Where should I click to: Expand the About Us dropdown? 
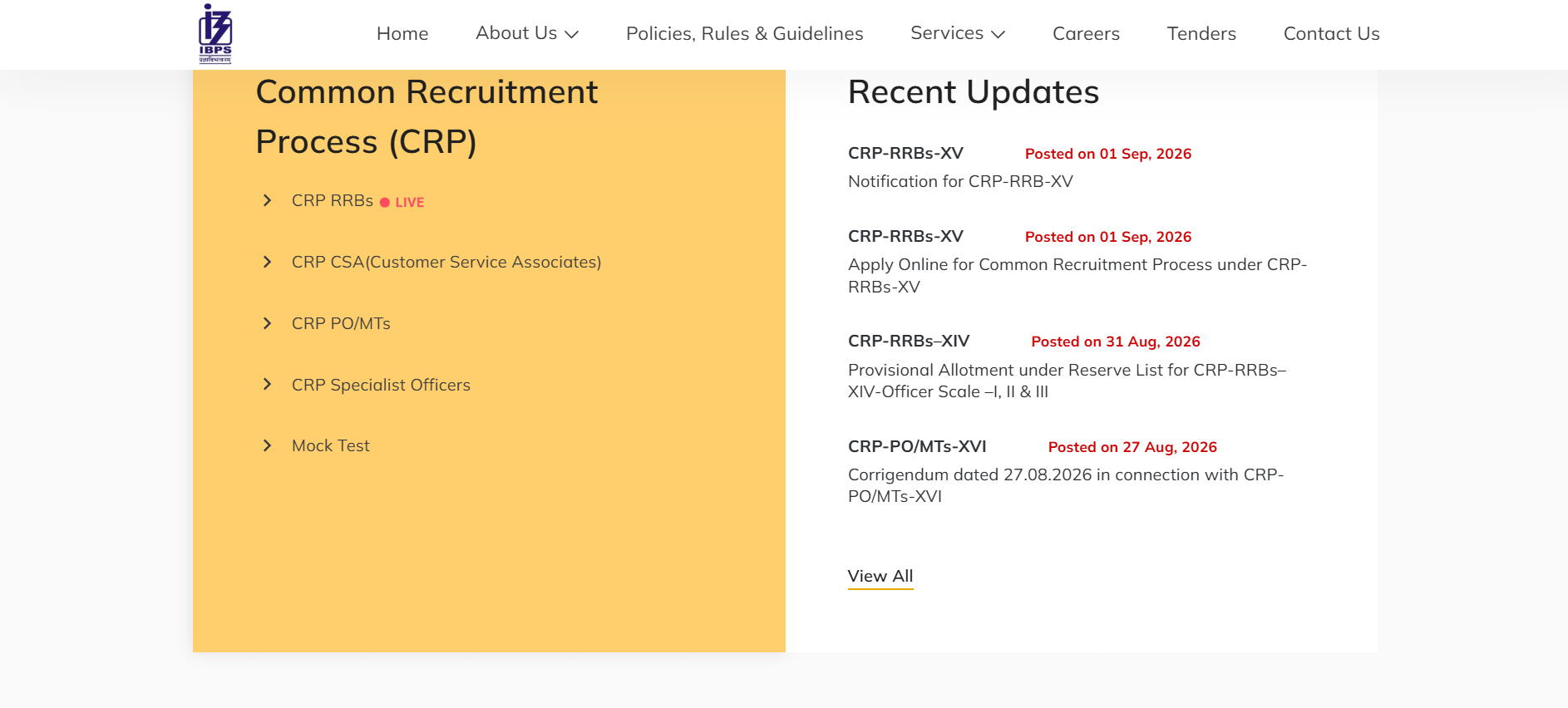pos(527,33)
